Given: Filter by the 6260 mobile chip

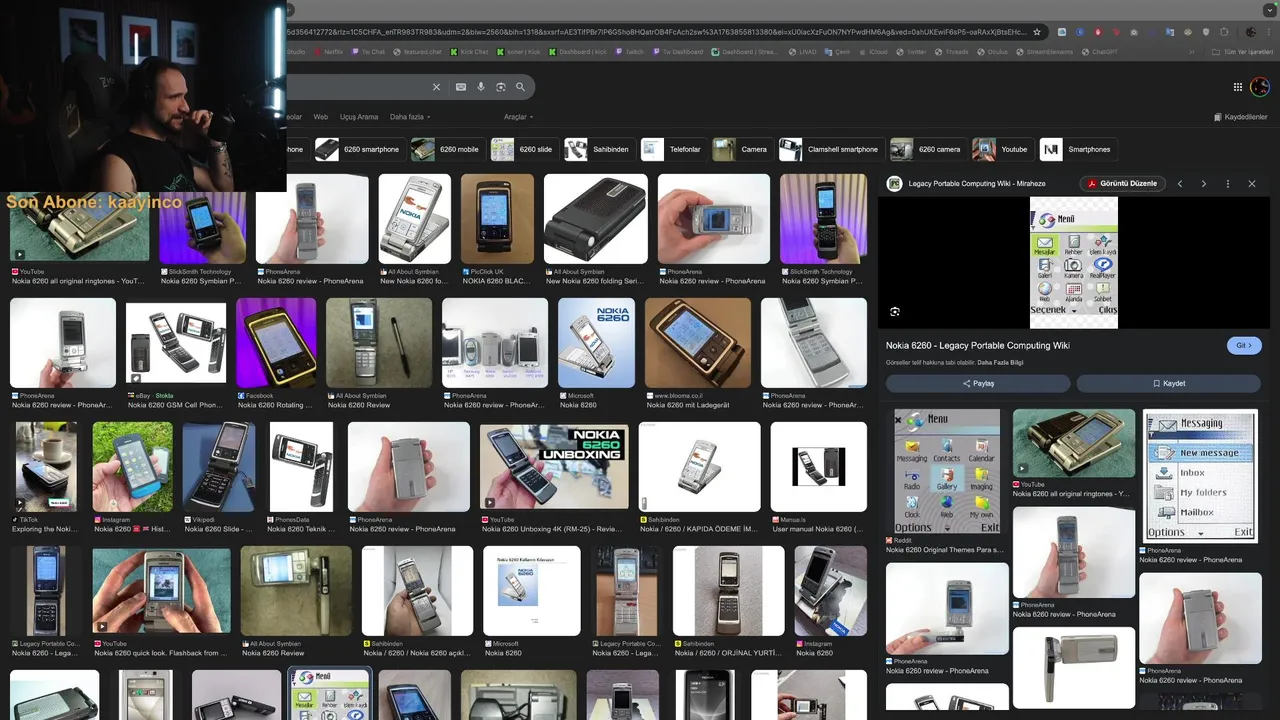Looking at the screenshot, I should (447, 149).
